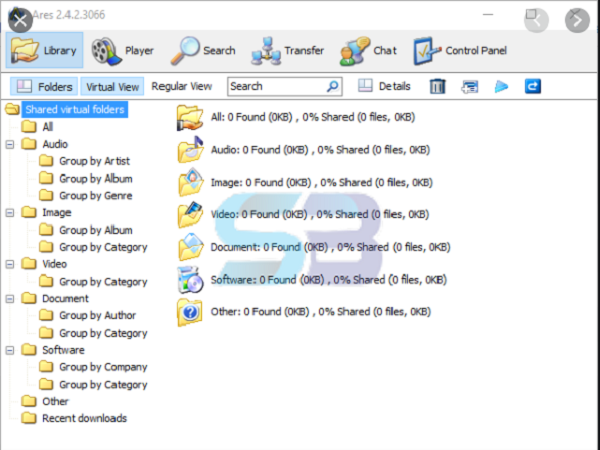600x450 pixels.
Task: Collapse the Software tree node
Action: 10,350
